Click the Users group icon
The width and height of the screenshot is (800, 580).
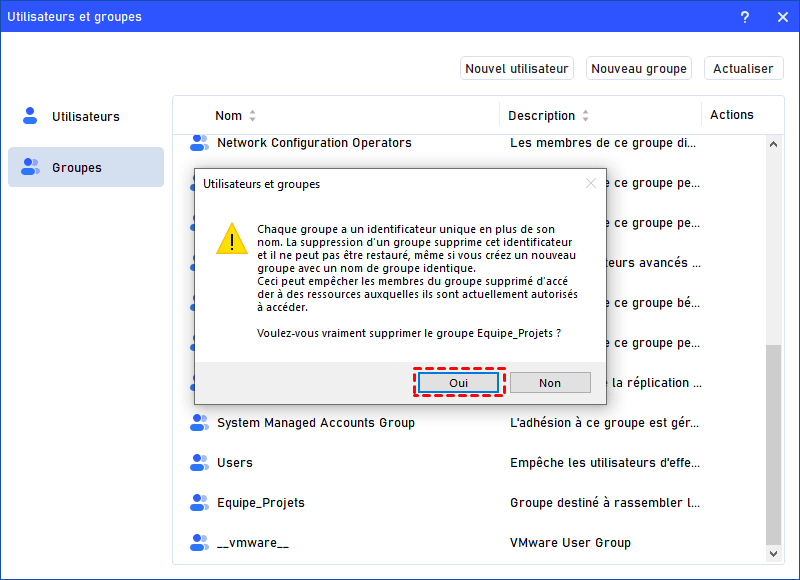pyautogui.click(x=199, y=463)
